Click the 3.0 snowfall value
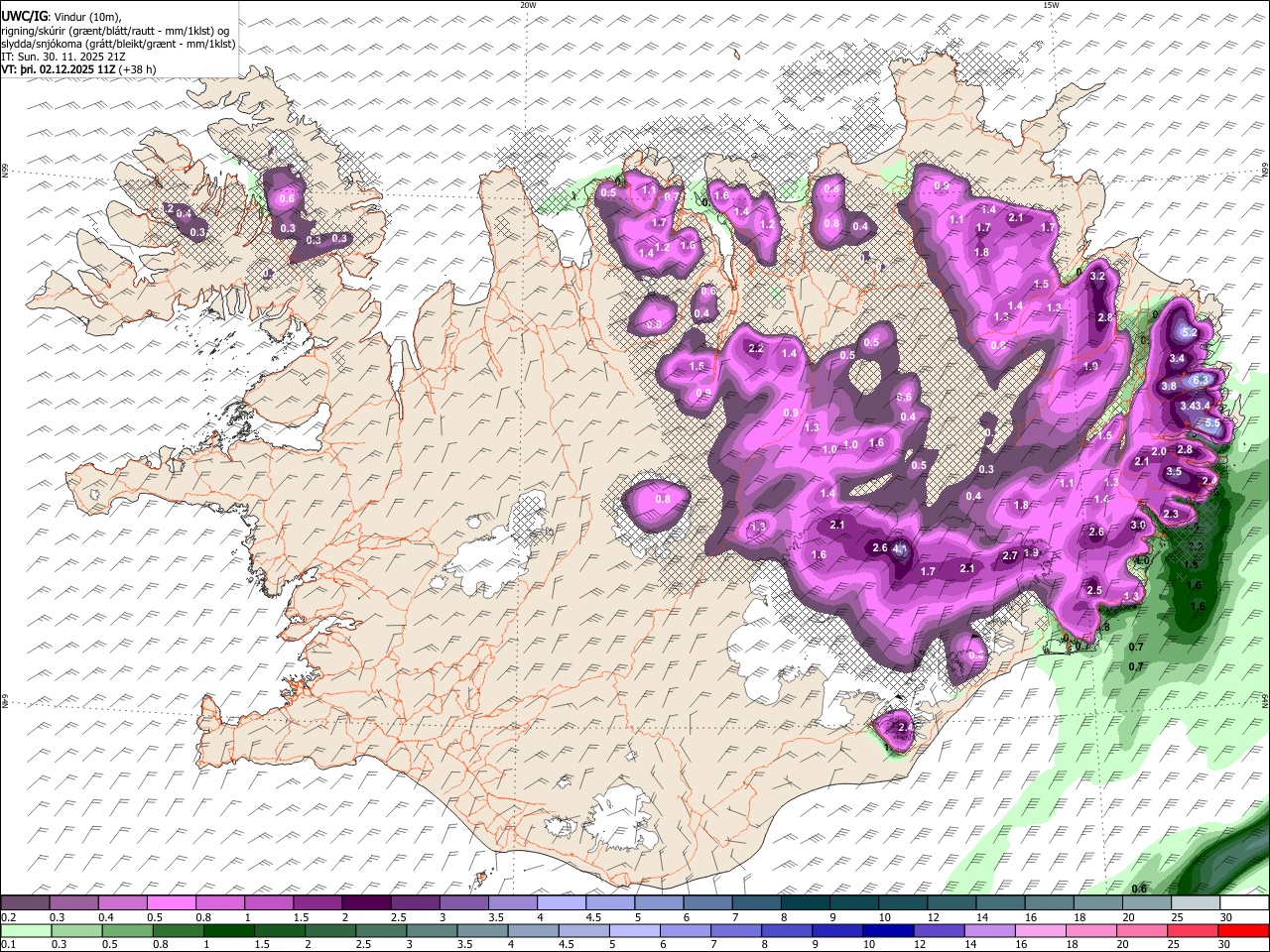 coord(1138,525)
